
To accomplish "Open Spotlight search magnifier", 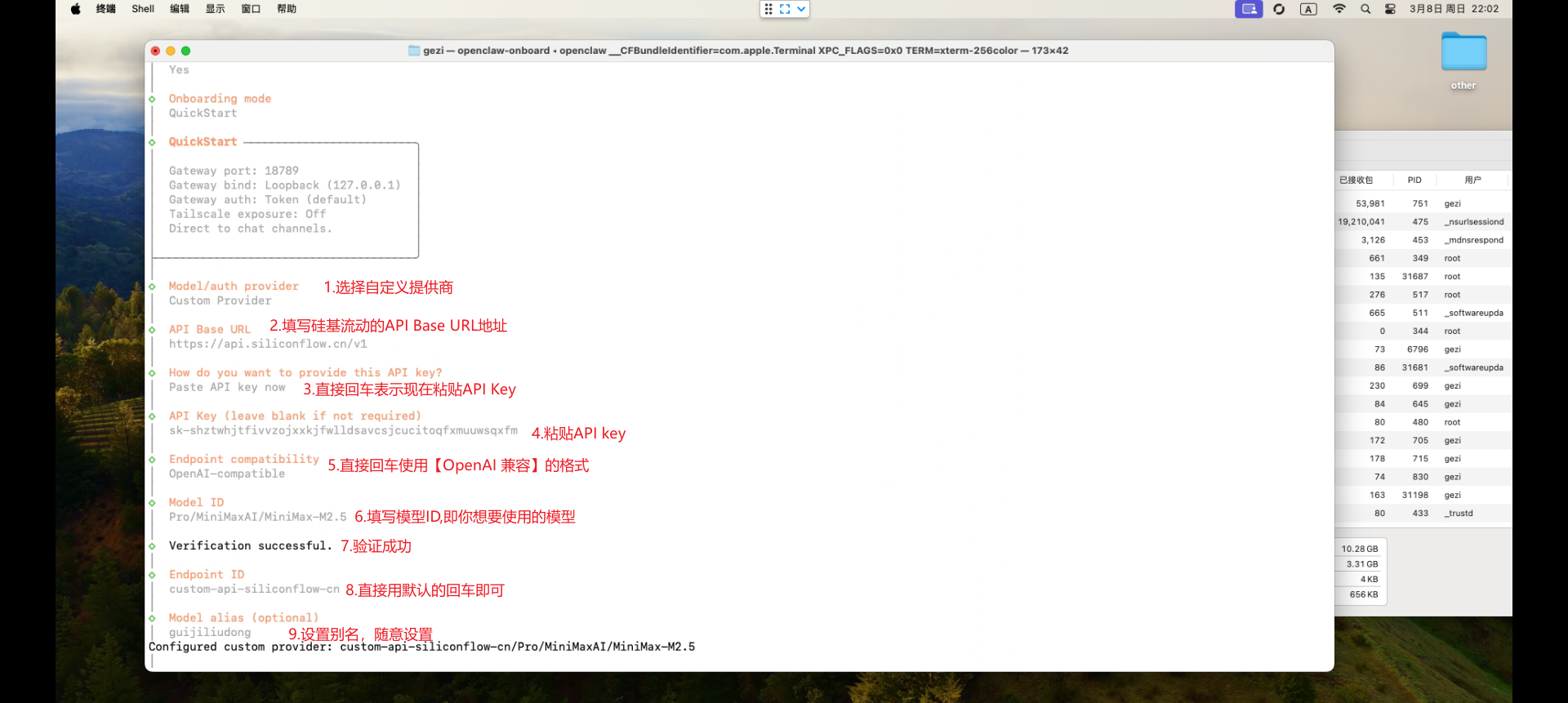I will [x=1365, y=9].
